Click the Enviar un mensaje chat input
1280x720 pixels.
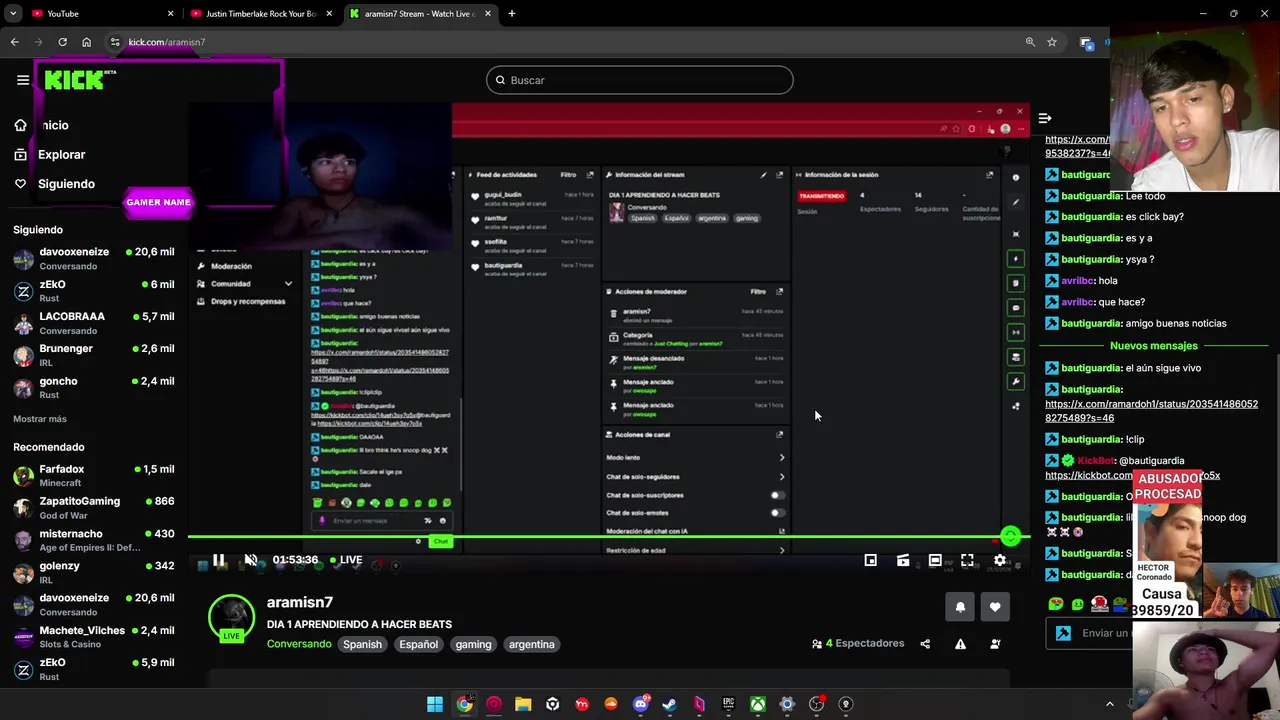tap(1090, 633)
